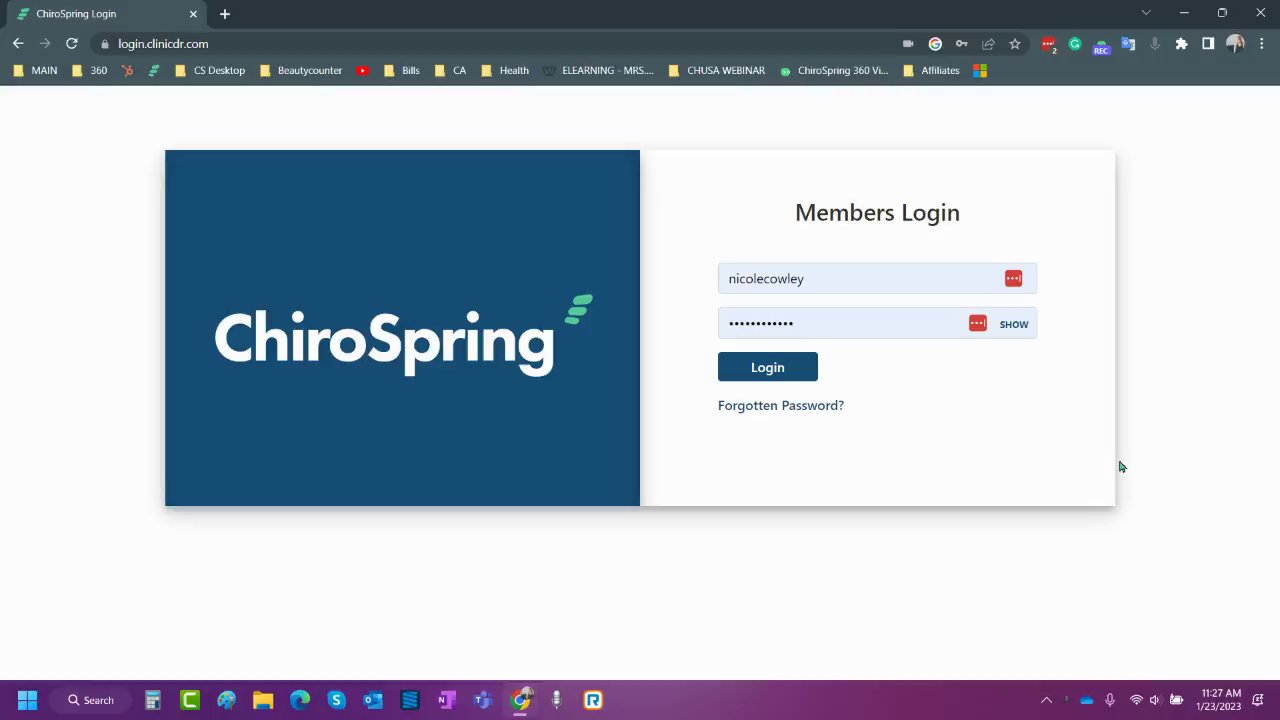Open Skype from taskbar

336,700
